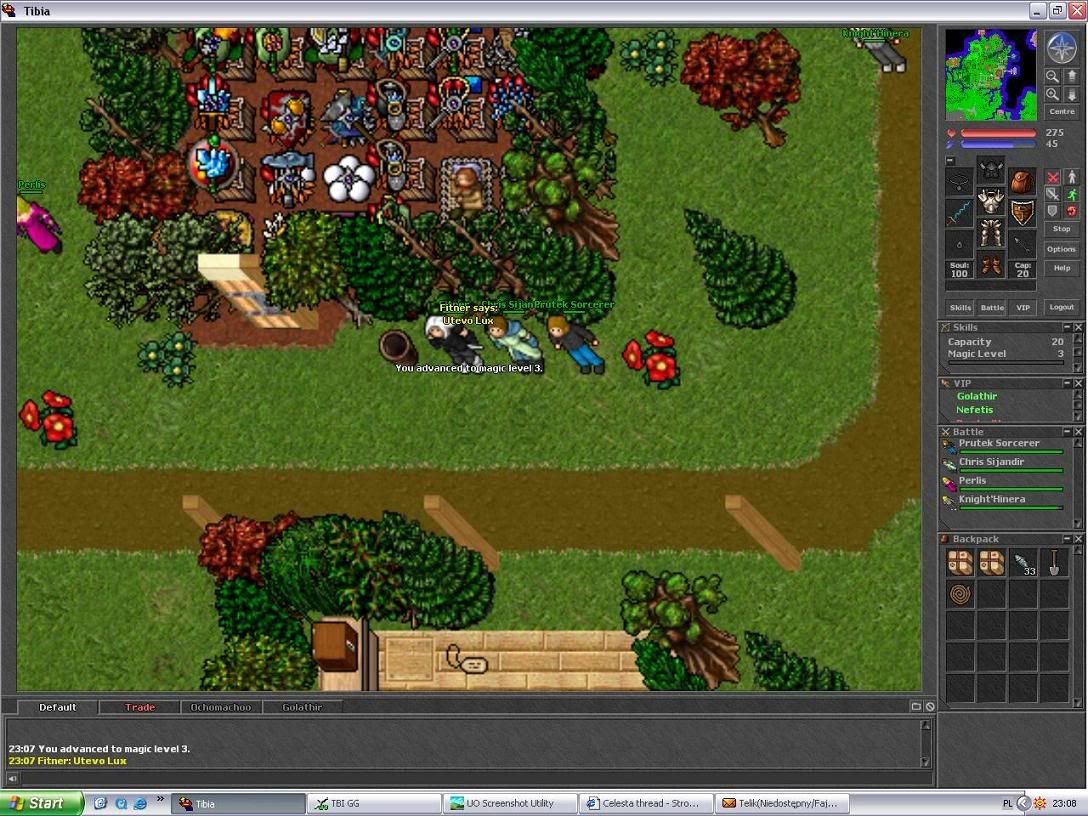Click the minimap thumbnail

(990, 75)
